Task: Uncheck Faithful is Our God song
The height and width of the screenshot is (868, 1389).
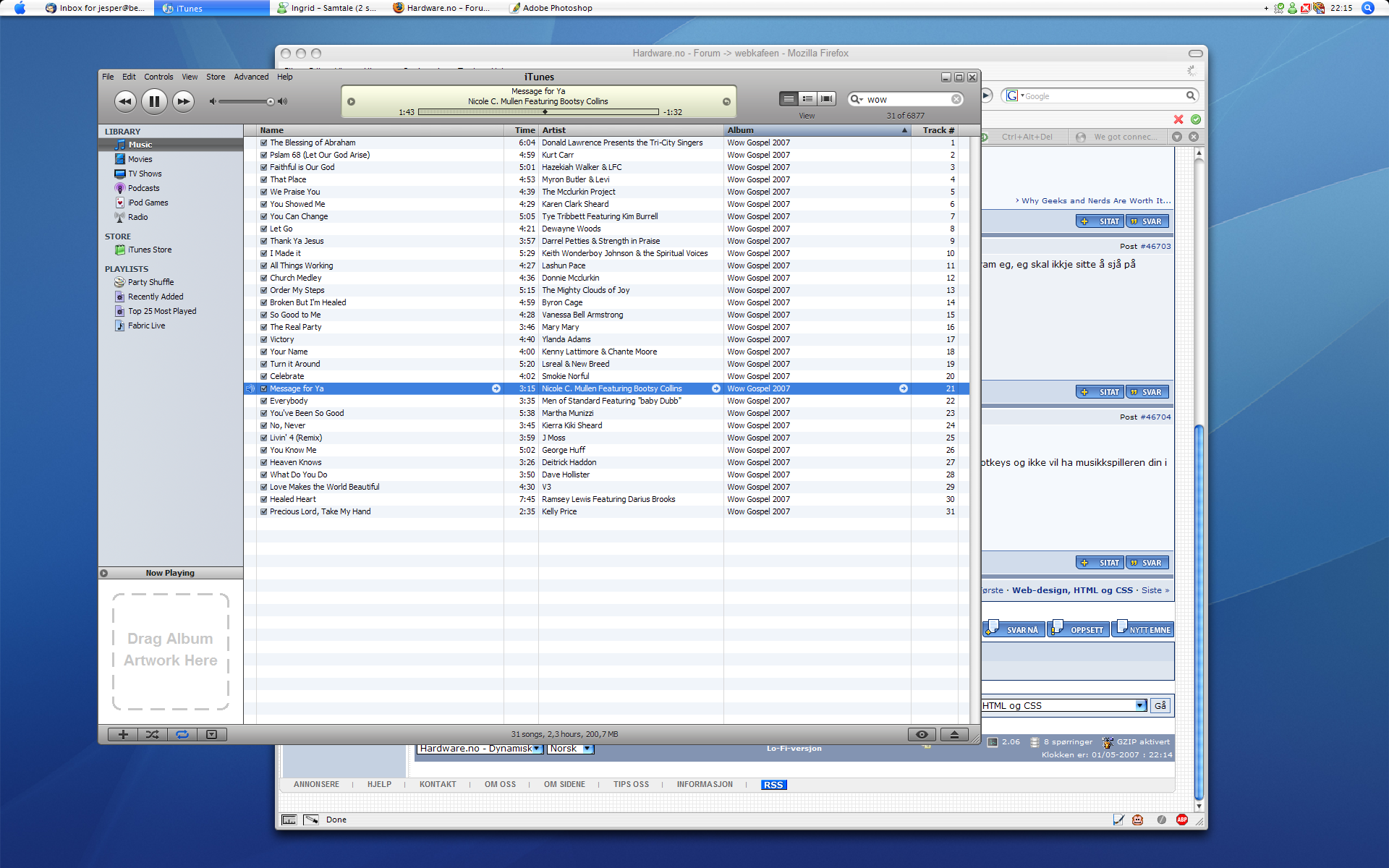Action: 264,168
